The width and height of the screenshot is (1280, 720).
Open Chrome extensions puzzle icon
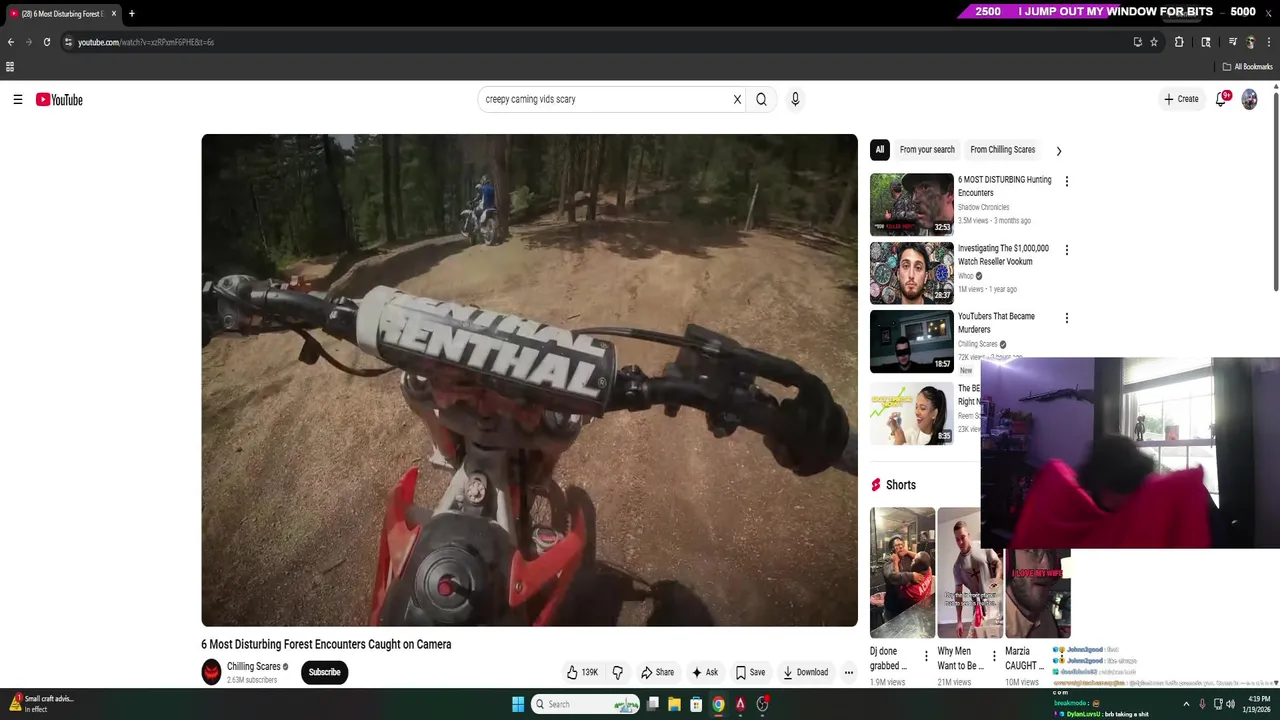point(1179,42)
